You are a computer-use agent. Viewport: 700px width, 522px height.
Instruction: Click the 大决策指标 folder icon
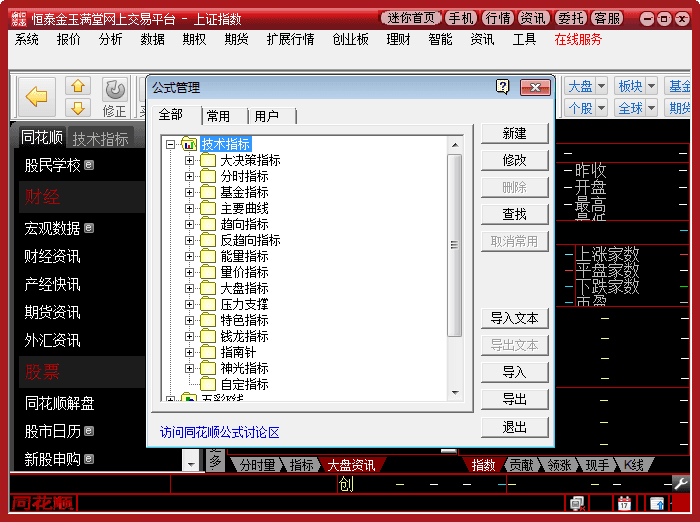[208, 160]
